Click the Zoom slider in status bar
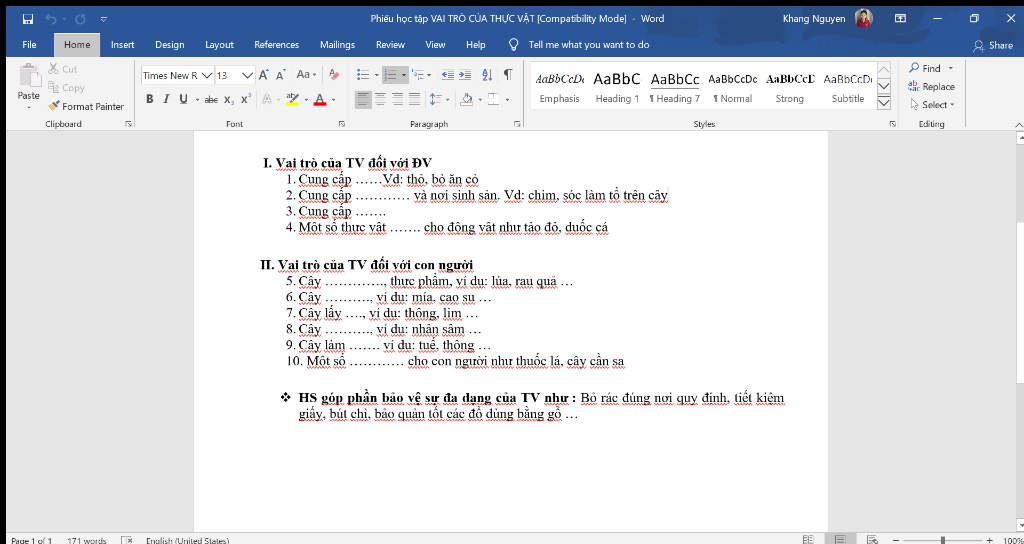Screen dimensions: 1024x544 point(942,540)
